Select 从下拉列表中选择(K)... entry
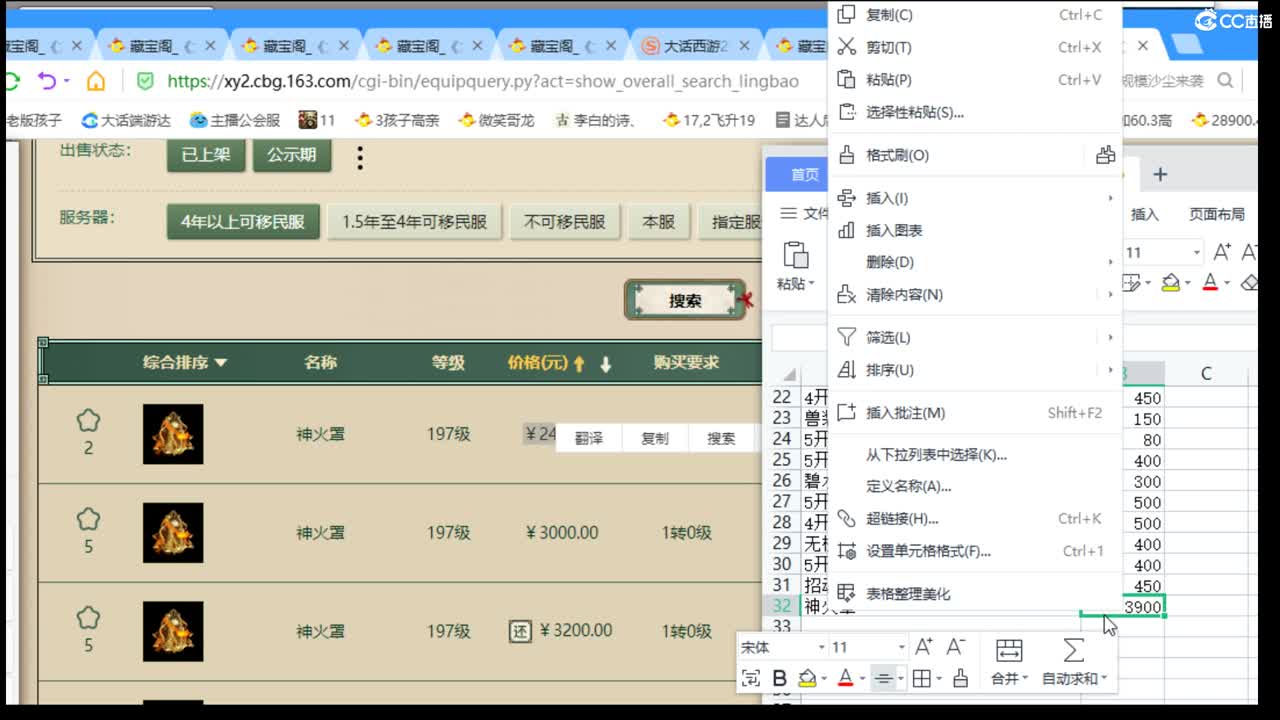Screen dimensions: 1280x720 (x=975, y=455)
